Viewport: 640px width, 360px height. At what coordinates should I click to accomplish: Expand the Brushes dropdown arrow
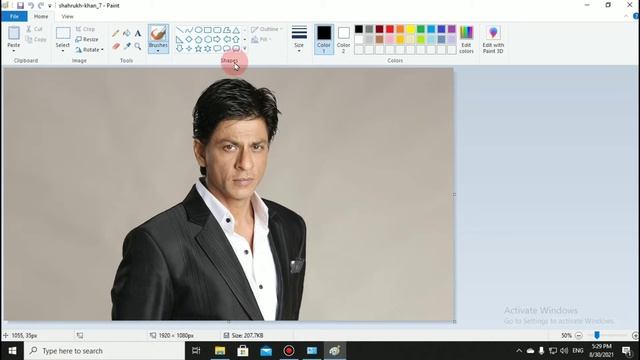tap(158, 51)
